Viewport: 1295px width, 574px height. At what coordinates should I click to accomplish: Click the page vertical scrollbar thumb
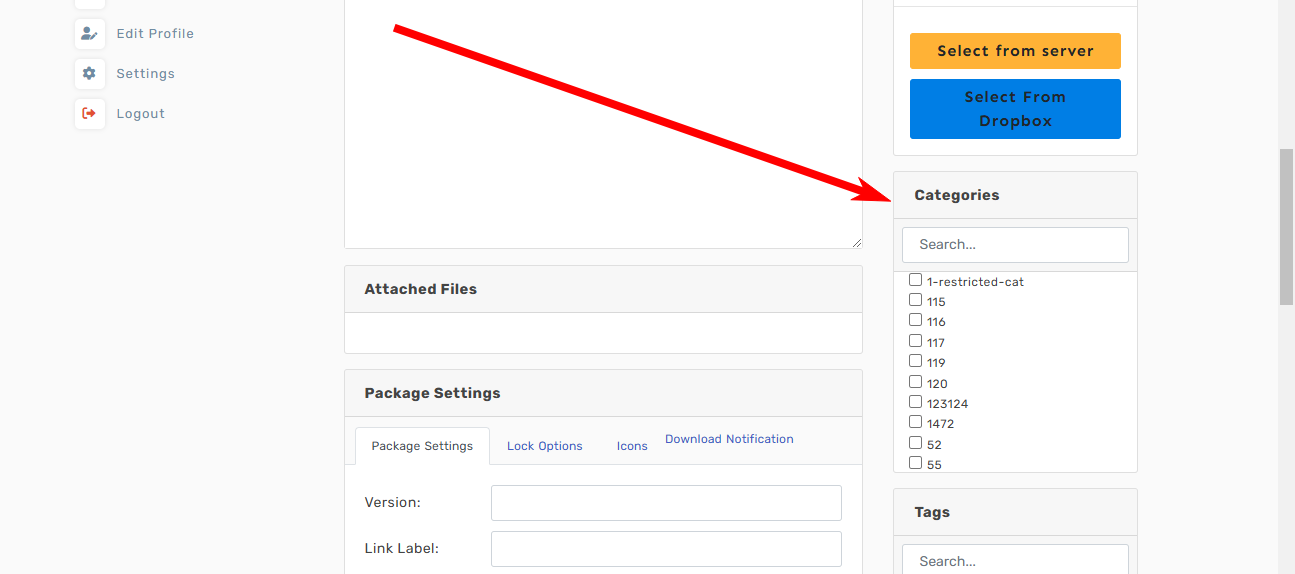(1287, 227)
